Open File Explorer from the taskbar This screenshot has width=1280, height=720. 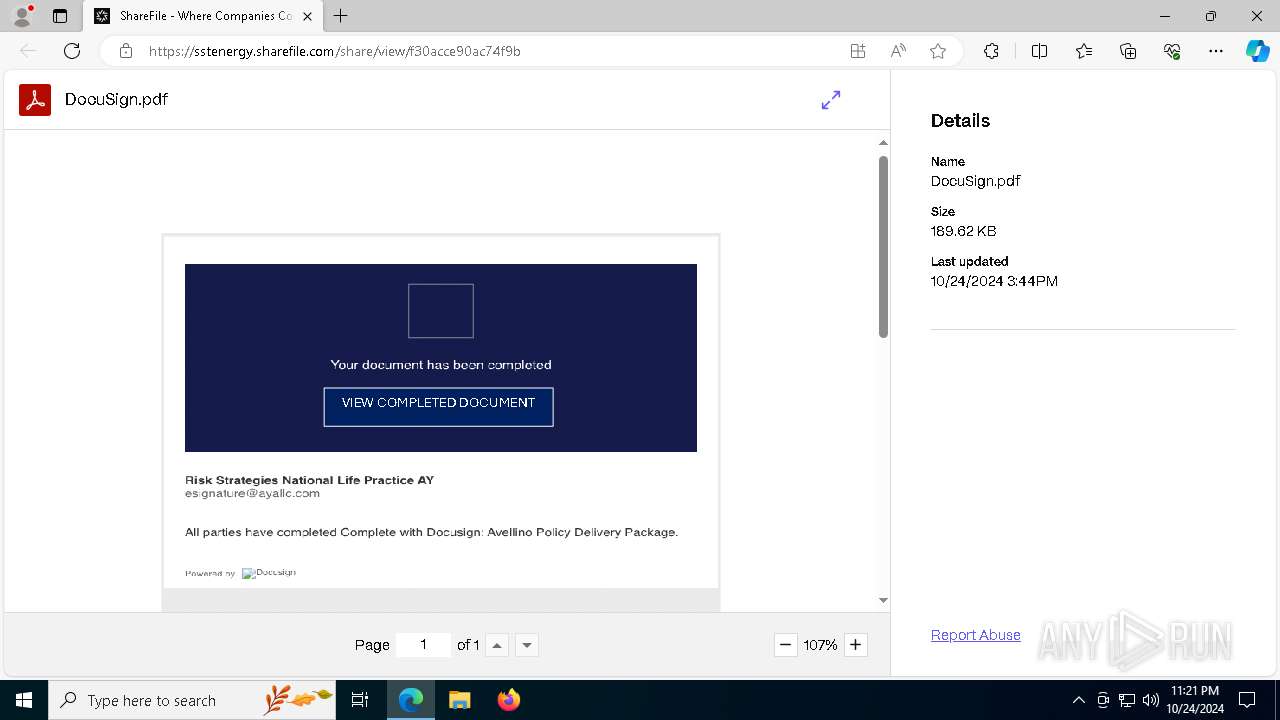459,700
